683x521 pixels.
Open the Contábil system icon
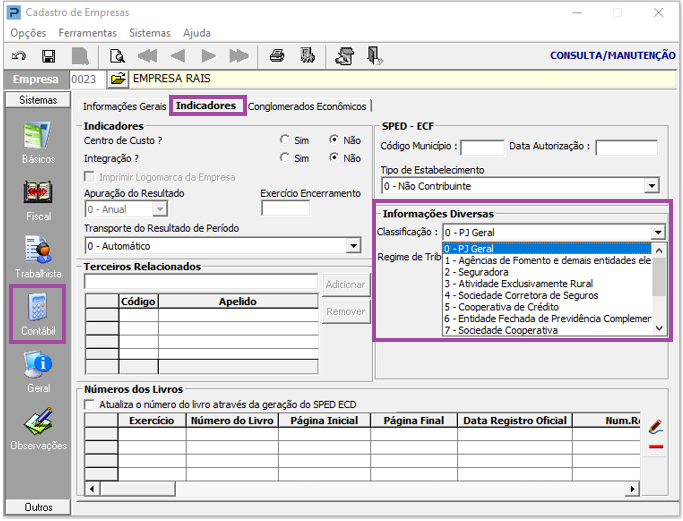click(38, 314)
